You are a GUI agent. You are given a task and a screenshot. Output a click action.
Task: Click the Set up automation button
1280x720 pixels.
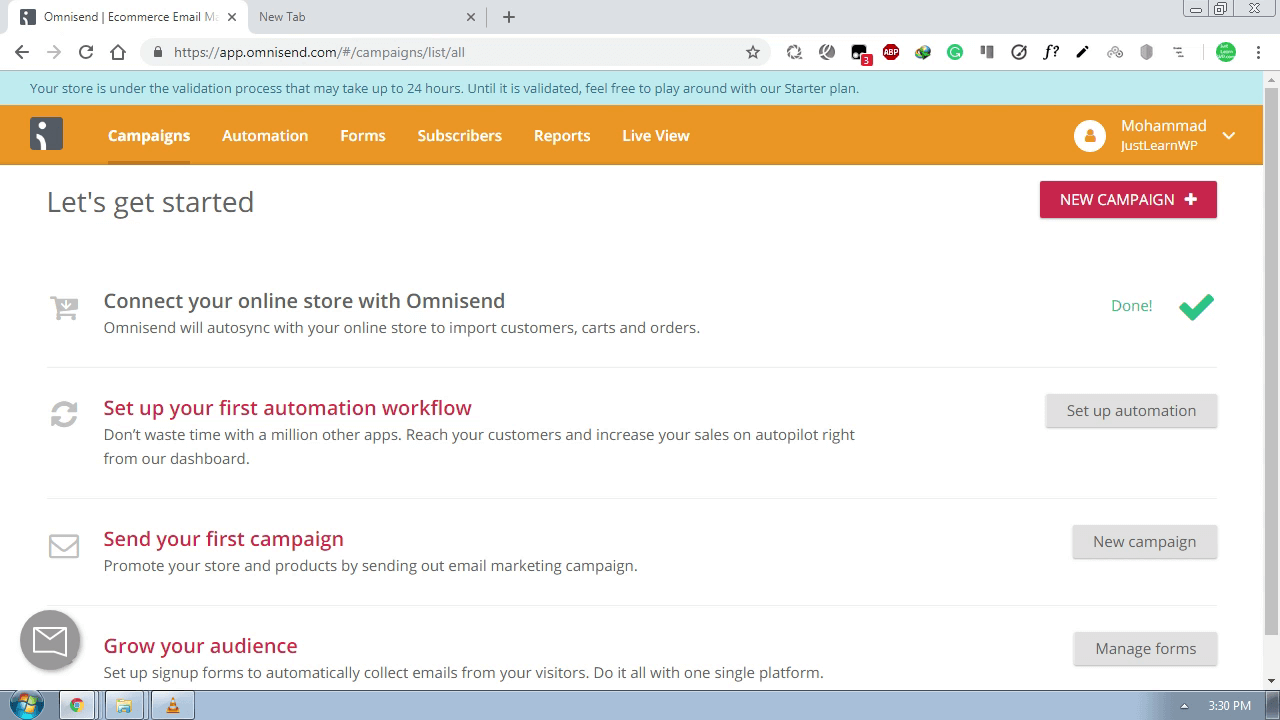tap(1131, 410)
